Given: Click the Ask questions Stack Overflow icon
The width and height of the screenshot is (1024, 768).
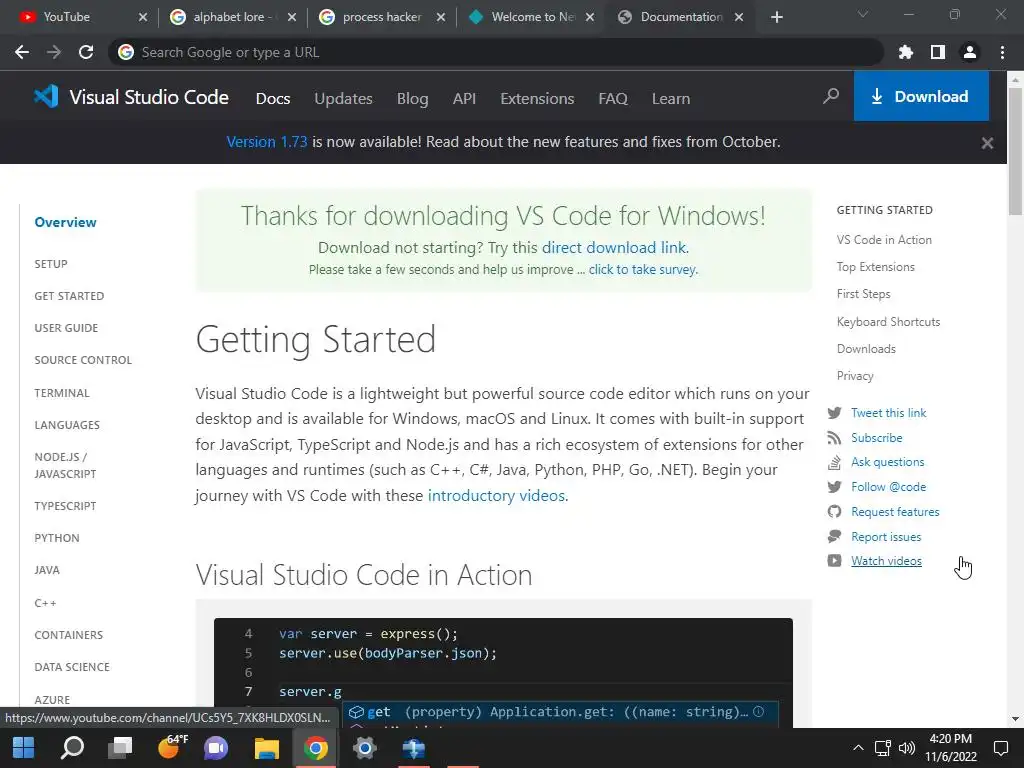Looking at the screenshot, I should (x=834, y=462).
